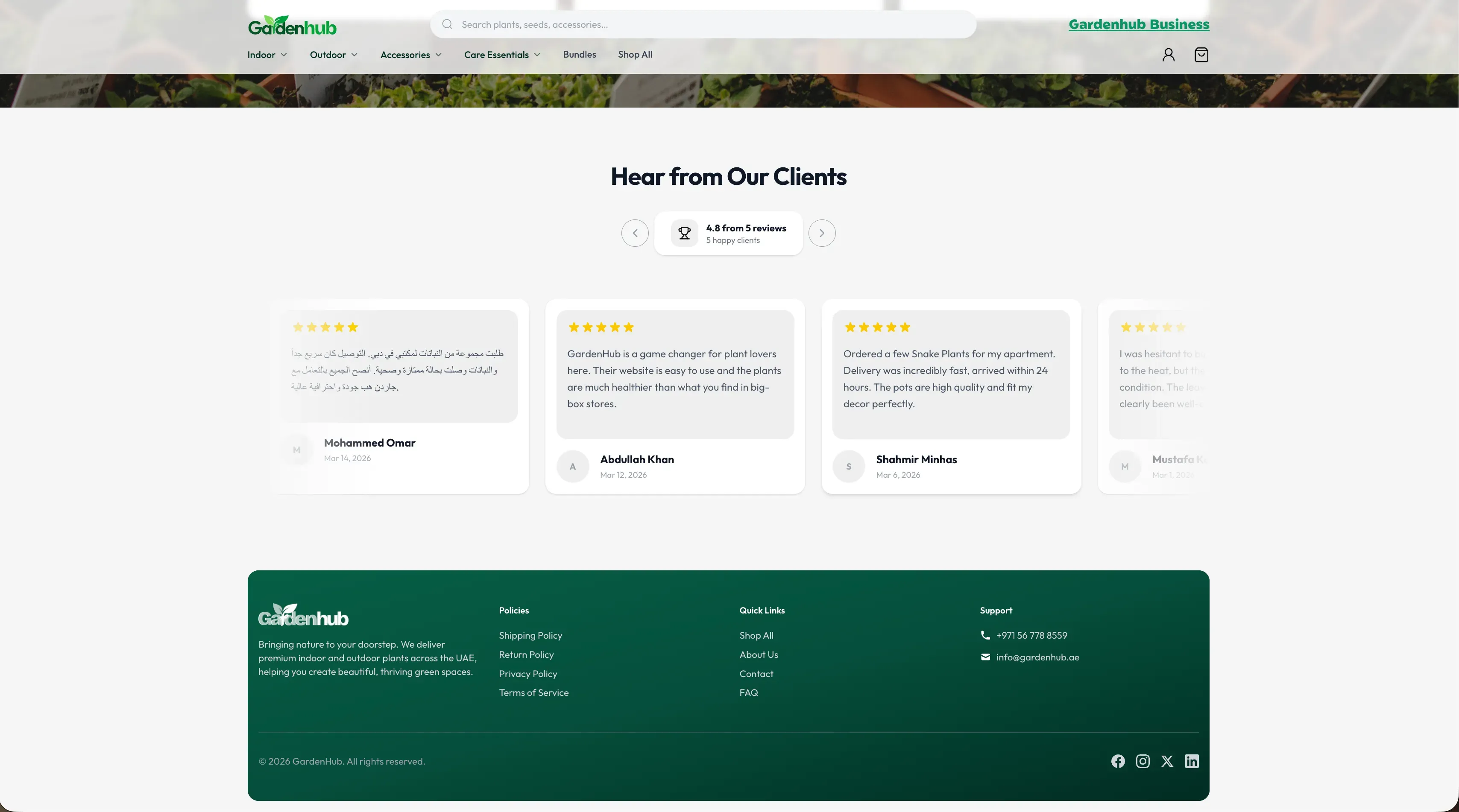1459x812 pixels.
Task: Open FAQ quick link
Action: coord(748,692)
